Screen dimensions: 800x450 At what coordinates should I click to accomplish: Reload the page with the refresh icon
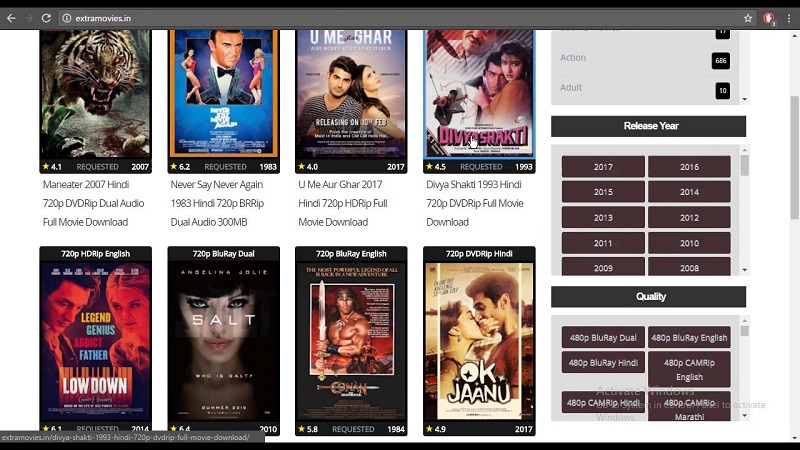click(46, 18)
